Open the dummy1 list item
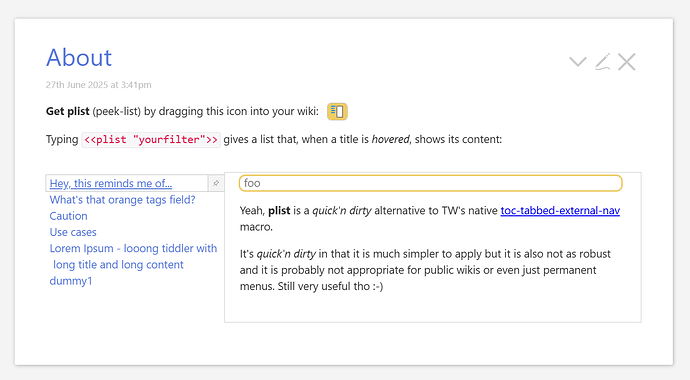This screenshot has height=380, width=690. [70, 281]
